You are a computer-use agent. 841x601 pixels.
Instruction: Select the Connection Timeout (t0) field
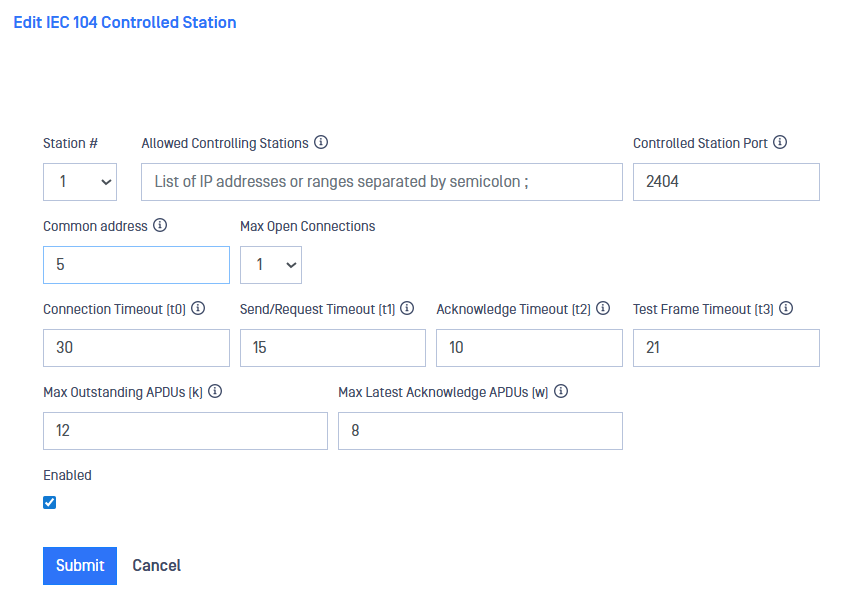coord(136,348)
